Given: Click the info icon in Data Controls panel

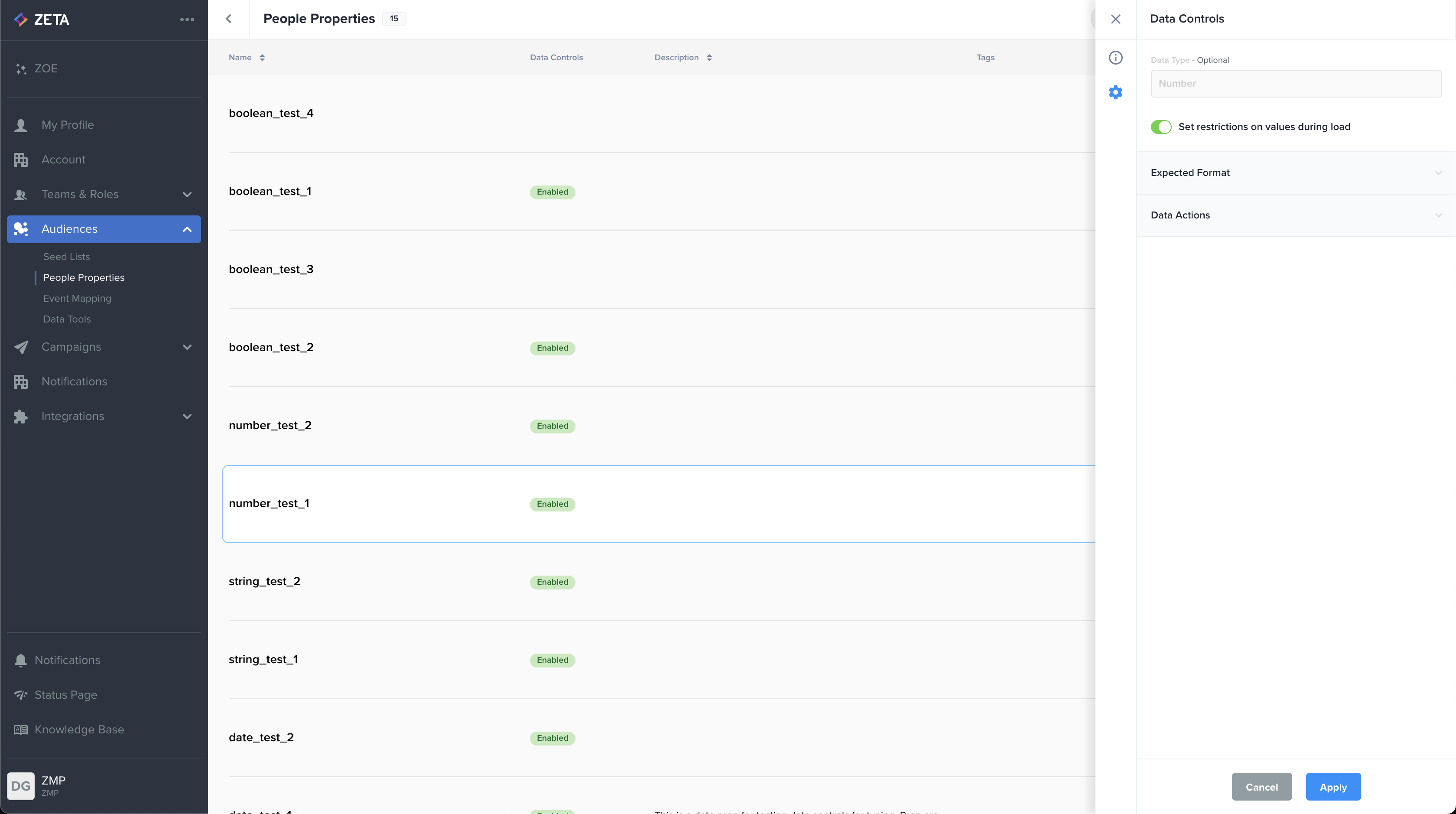Looking at the screenshot, I should click(1115, 58).
